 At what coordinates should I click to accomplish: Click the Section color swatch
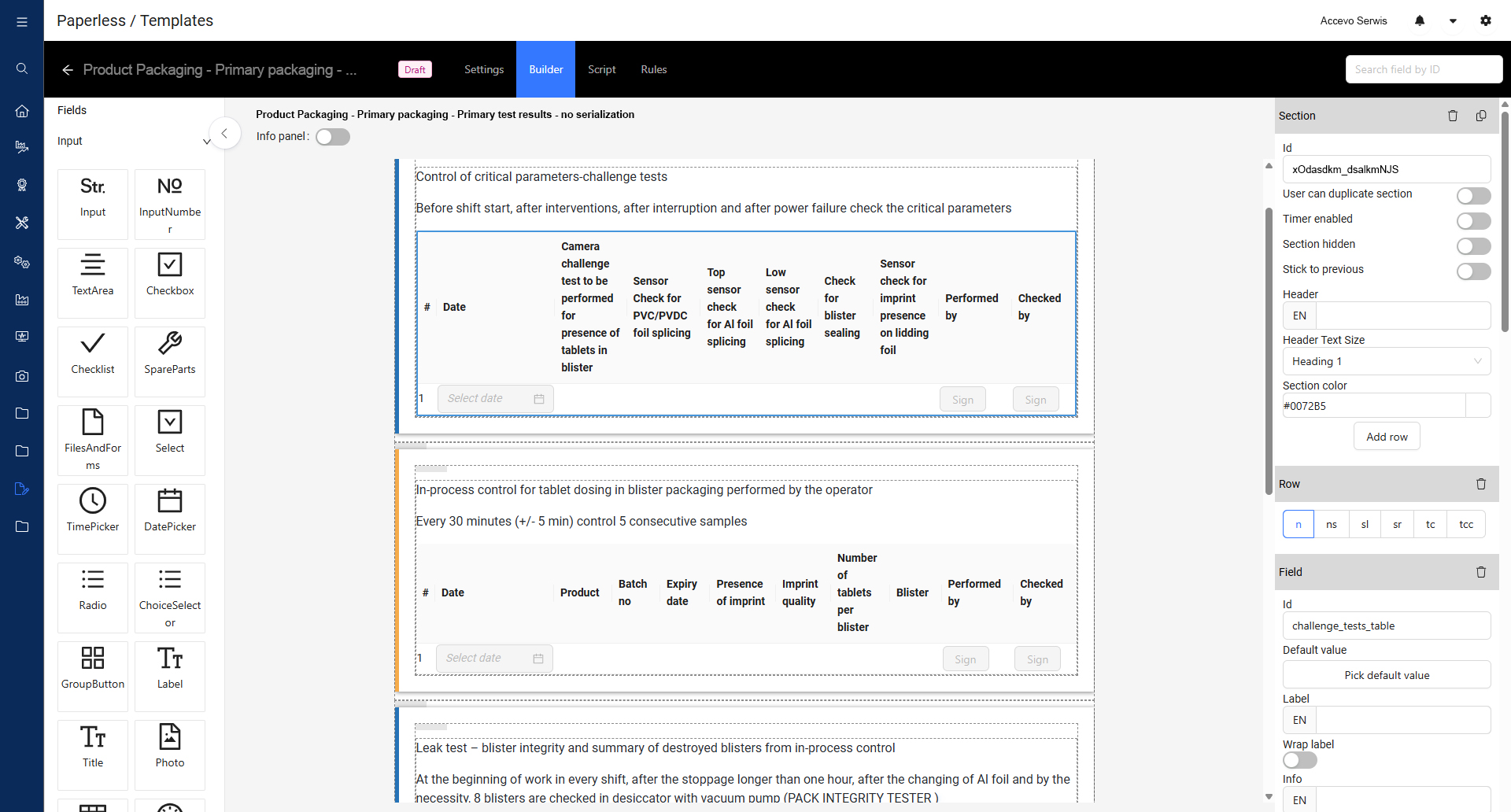[x=1478, y=406]
